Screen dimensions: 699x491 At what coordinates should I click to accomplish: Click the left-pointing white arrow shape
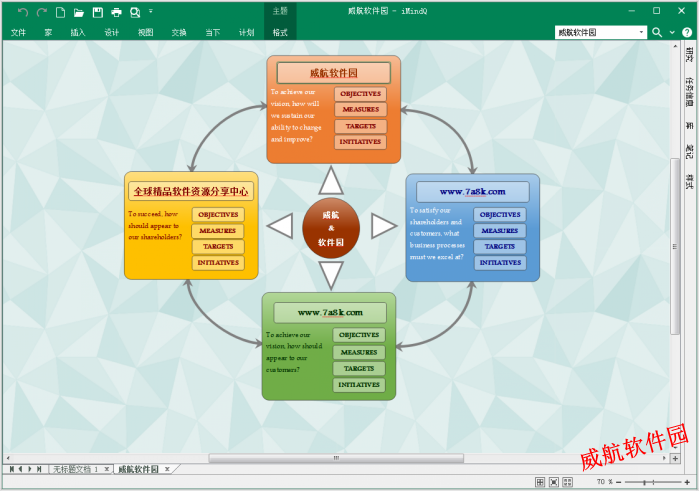(281, 226)
